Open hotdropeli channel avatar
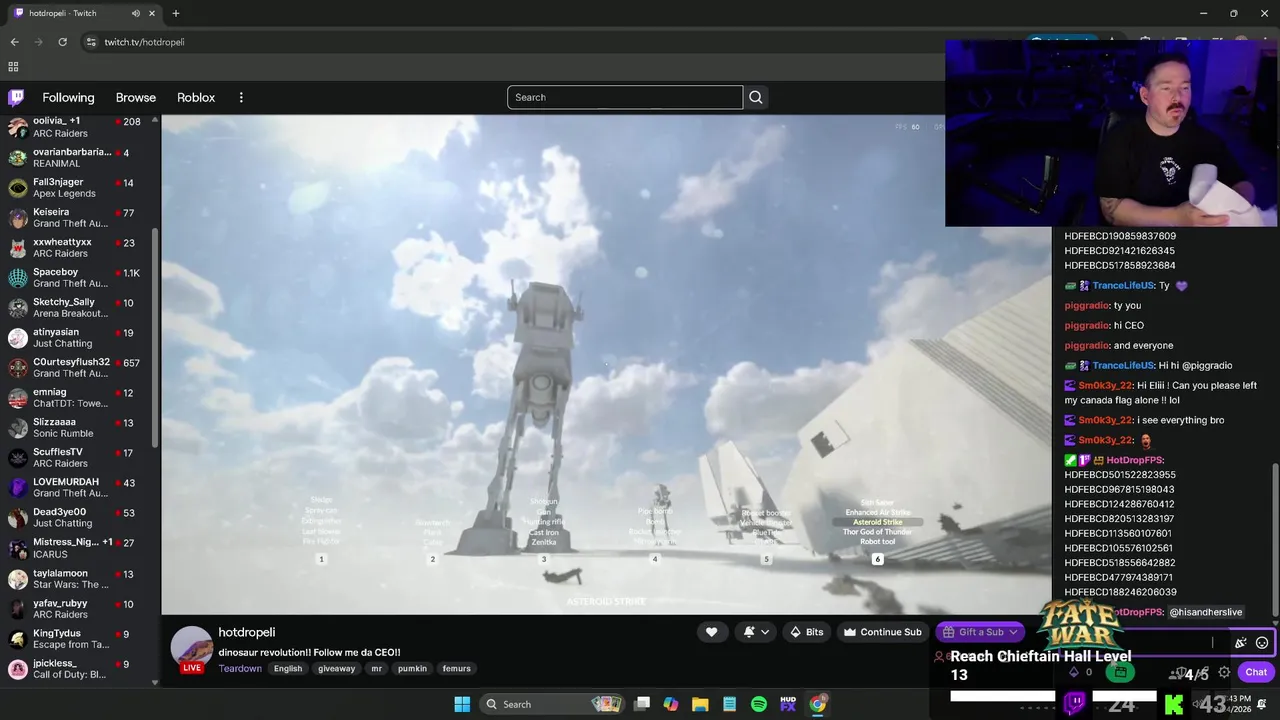Screen dimensions: 1280x720 [x=191, y=647]
